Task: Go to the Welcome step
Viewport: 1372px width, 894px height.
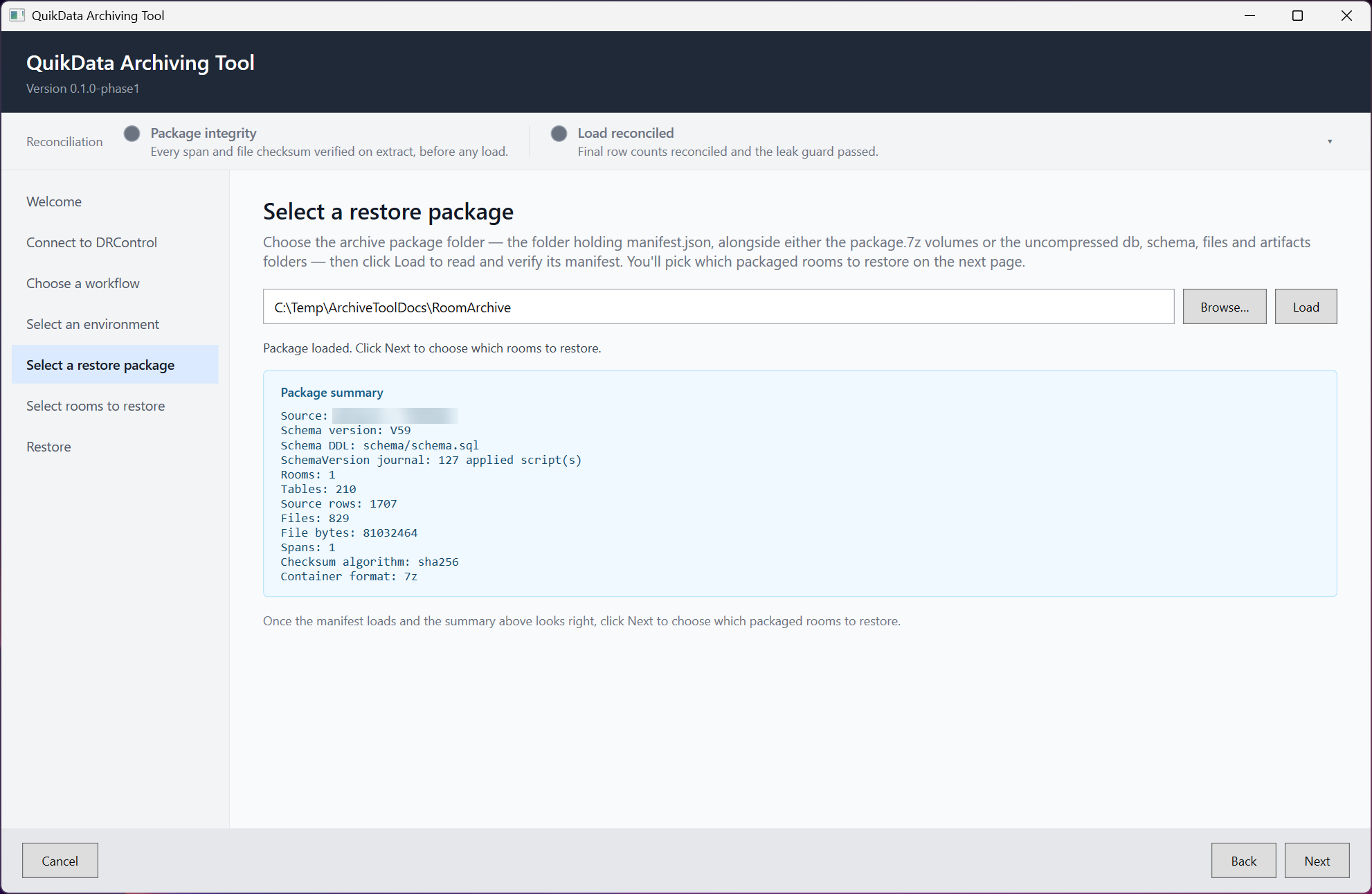Action: [115, 202]
